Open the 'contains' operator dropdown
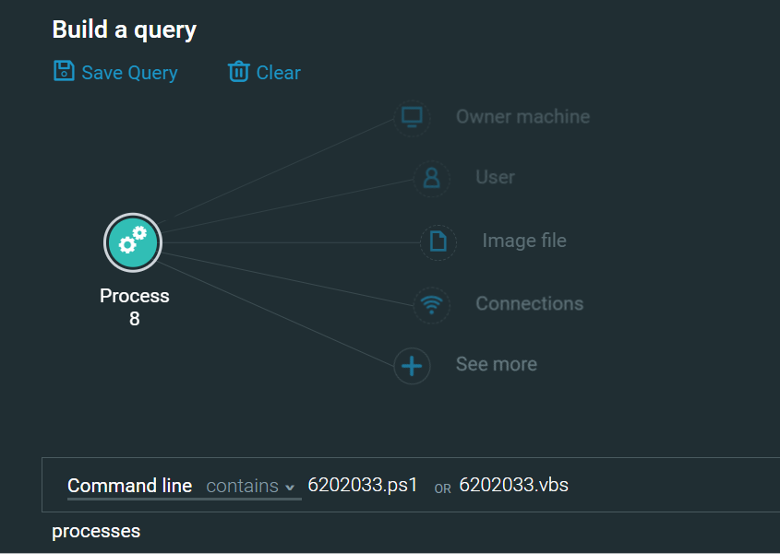The width and height of the screenshot is (780, 555). [x=251, y=486]
